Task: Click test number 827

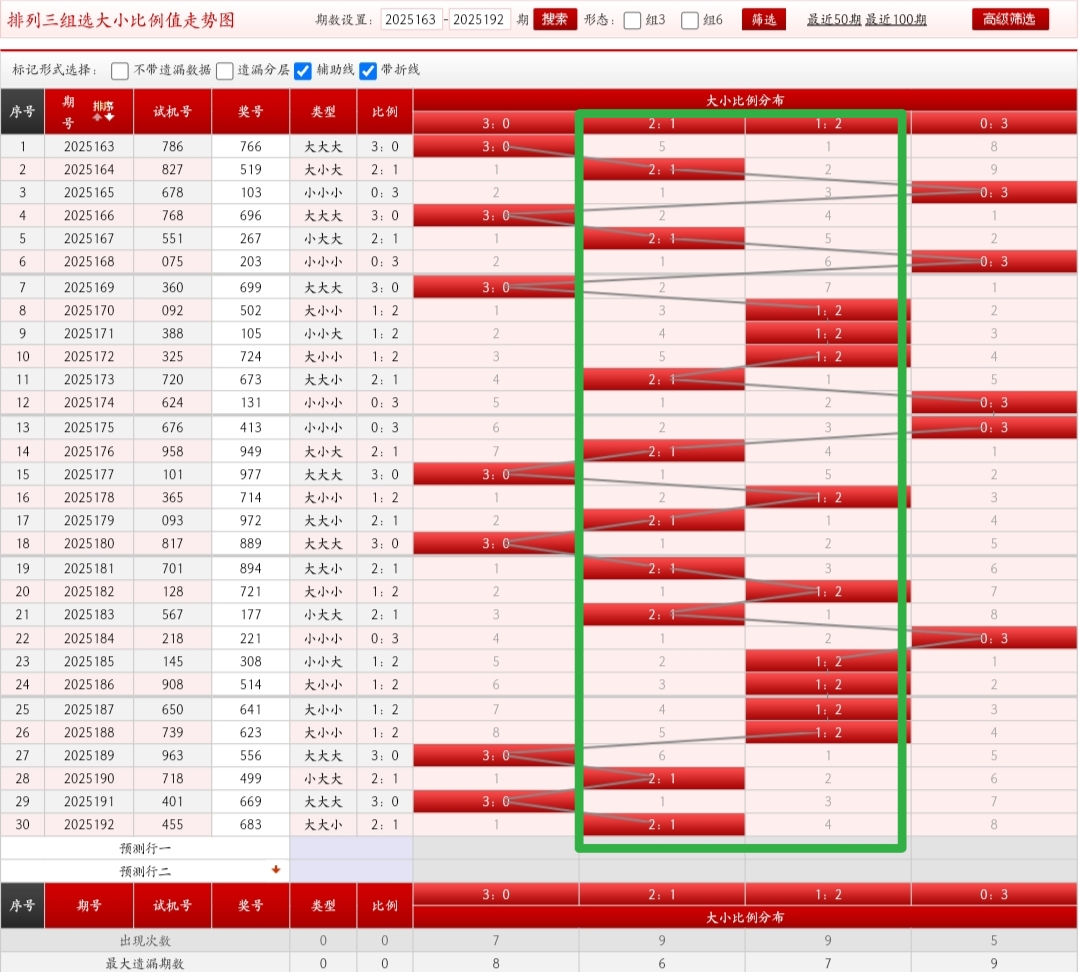Action: [172, 169]
